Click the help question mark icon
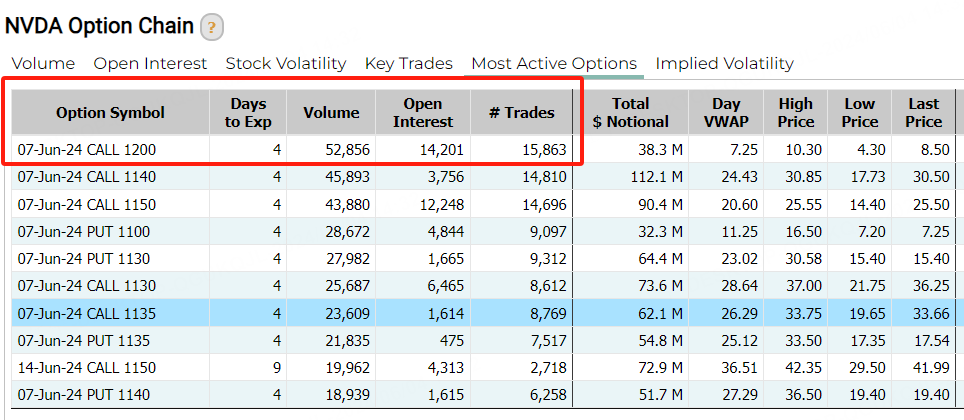Image resolution: width=964 pixels, height=420 pixels. pyautogui.click(x=211, y=27)
